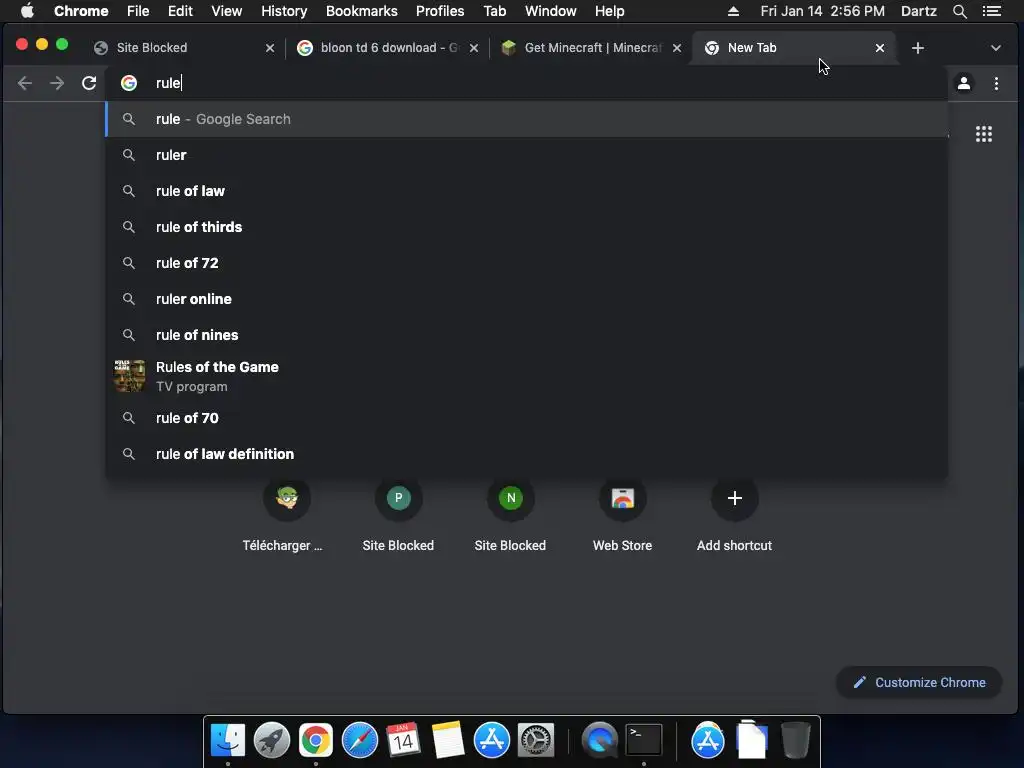The width and height of the screenshot is (1024, 768).
Task: Choose the 'rule of law' suggestion
Action: coord(526,191)
